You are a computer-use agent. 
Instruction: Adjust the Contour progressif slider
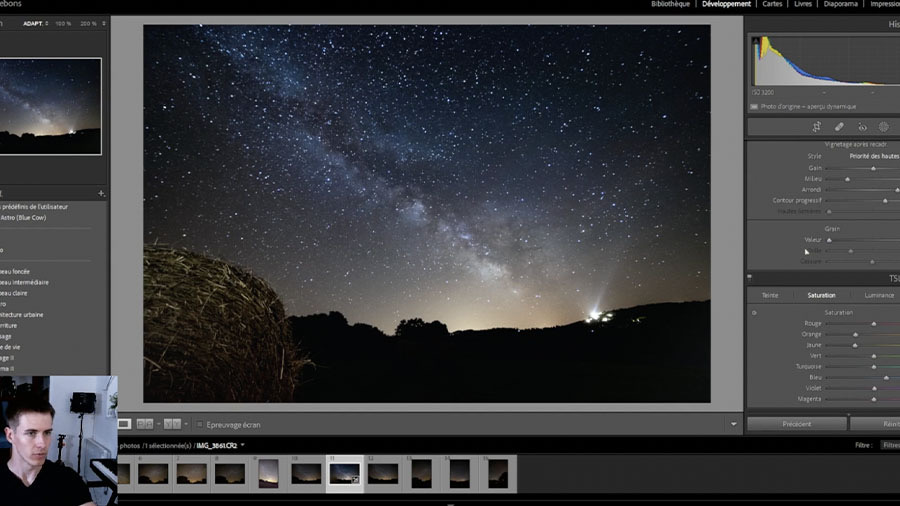click(885, 201)
